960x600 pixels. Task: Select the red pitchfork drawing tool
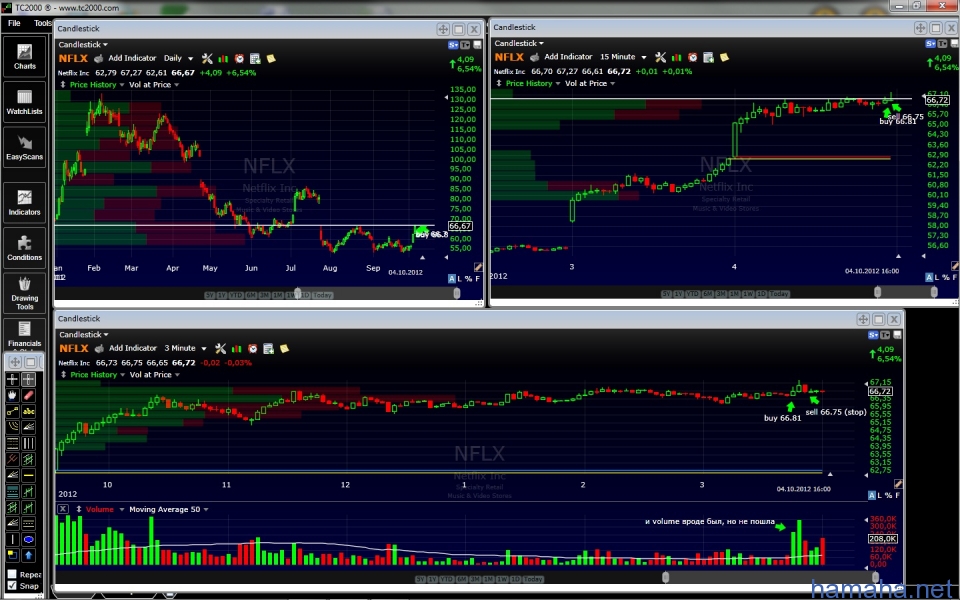[x=12, y=459]
